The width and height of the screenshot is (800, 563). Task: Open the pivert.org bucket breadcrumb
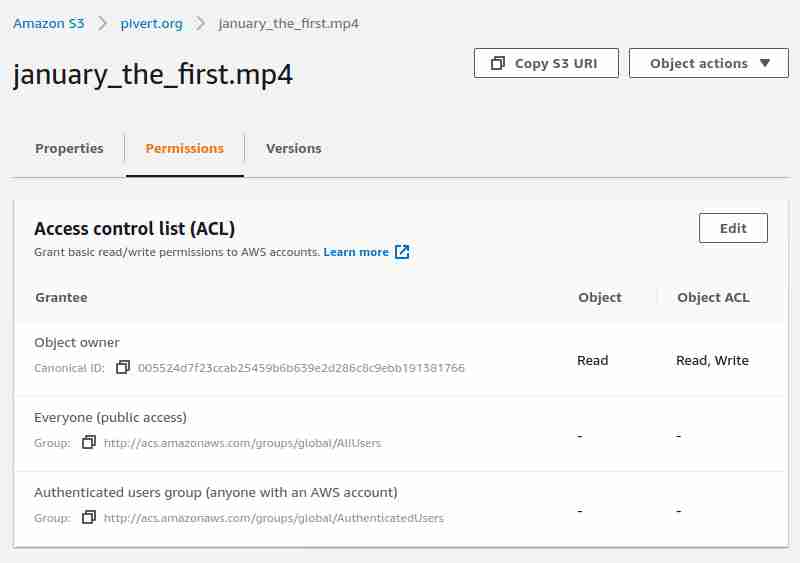coord(151,23)
